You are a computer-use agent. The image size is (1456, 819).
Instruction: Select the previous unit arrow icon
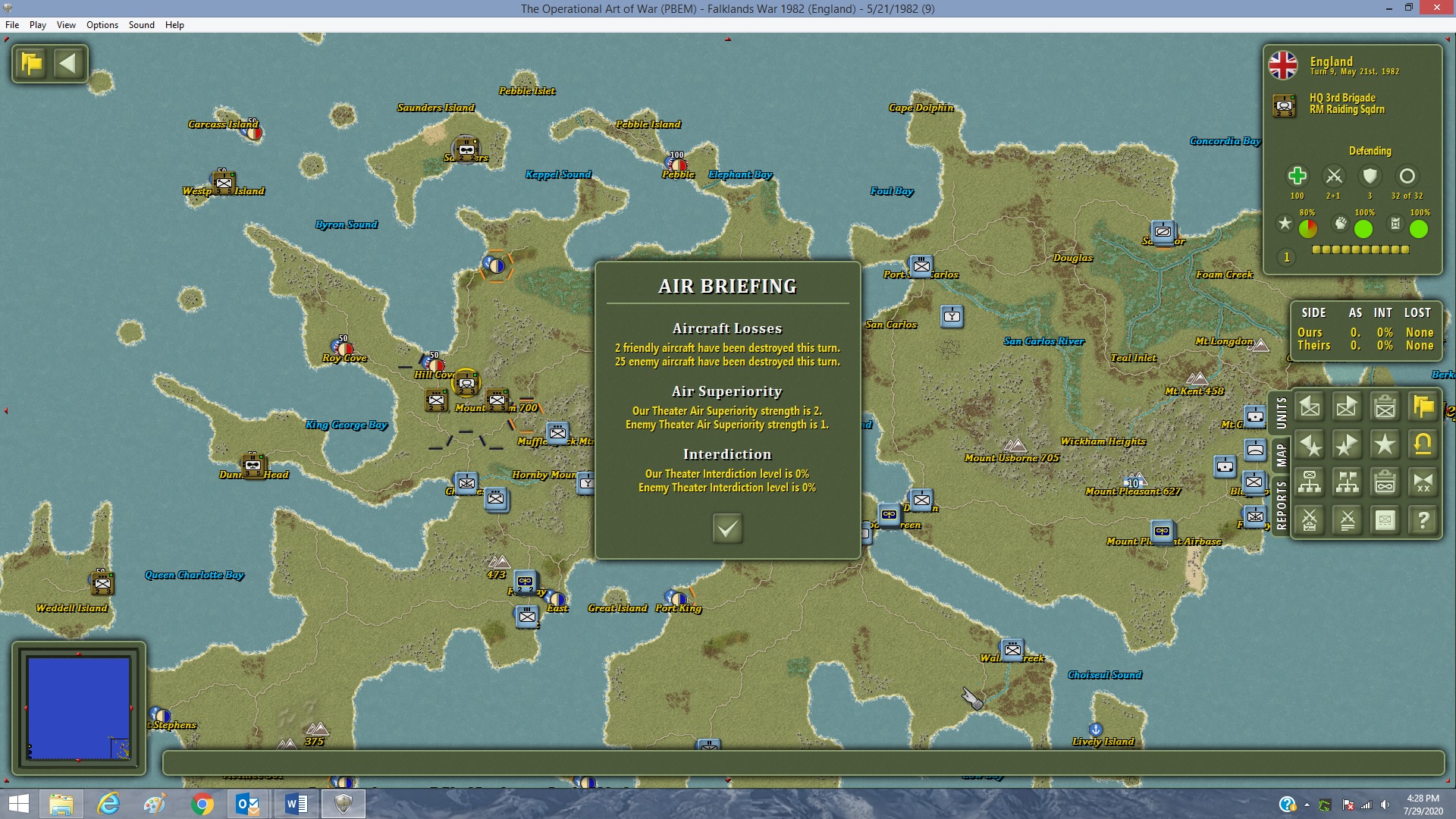tap(1310, 407)
